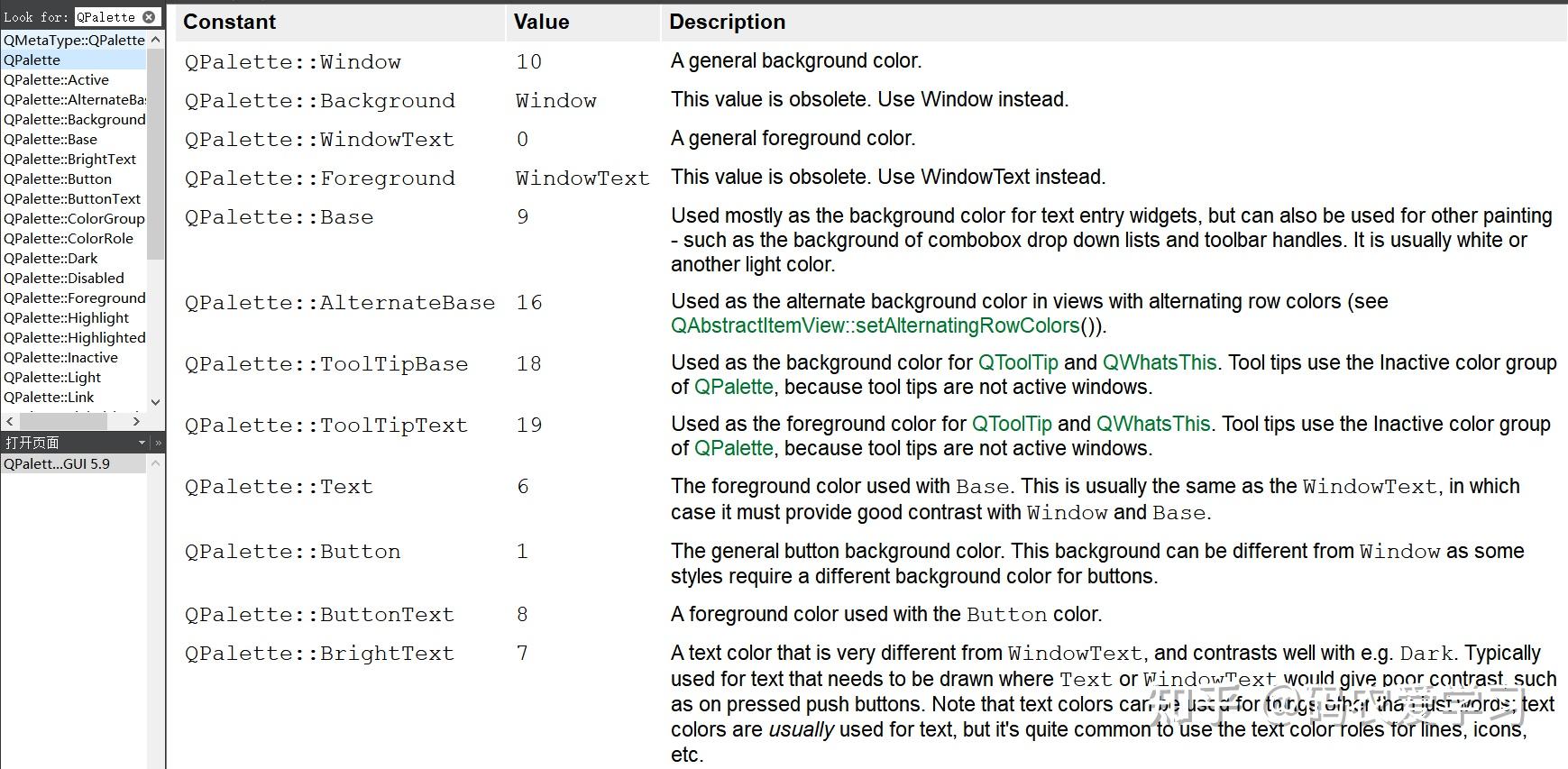Open the QAbstractItemView::setAlternatingRowColors link
This screenshot has height=769, width=1568.
coord(875,326)
